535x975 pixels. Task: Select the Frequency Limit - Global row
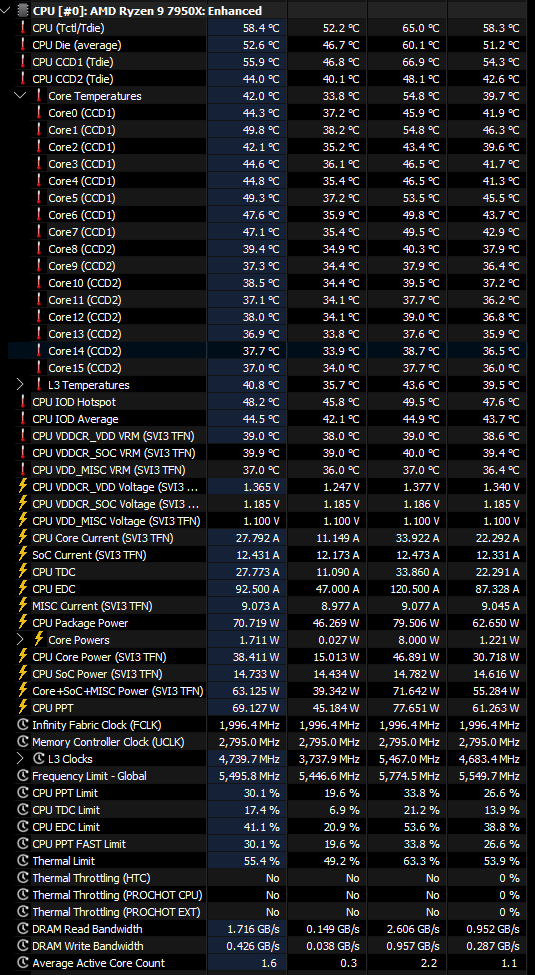268,775
